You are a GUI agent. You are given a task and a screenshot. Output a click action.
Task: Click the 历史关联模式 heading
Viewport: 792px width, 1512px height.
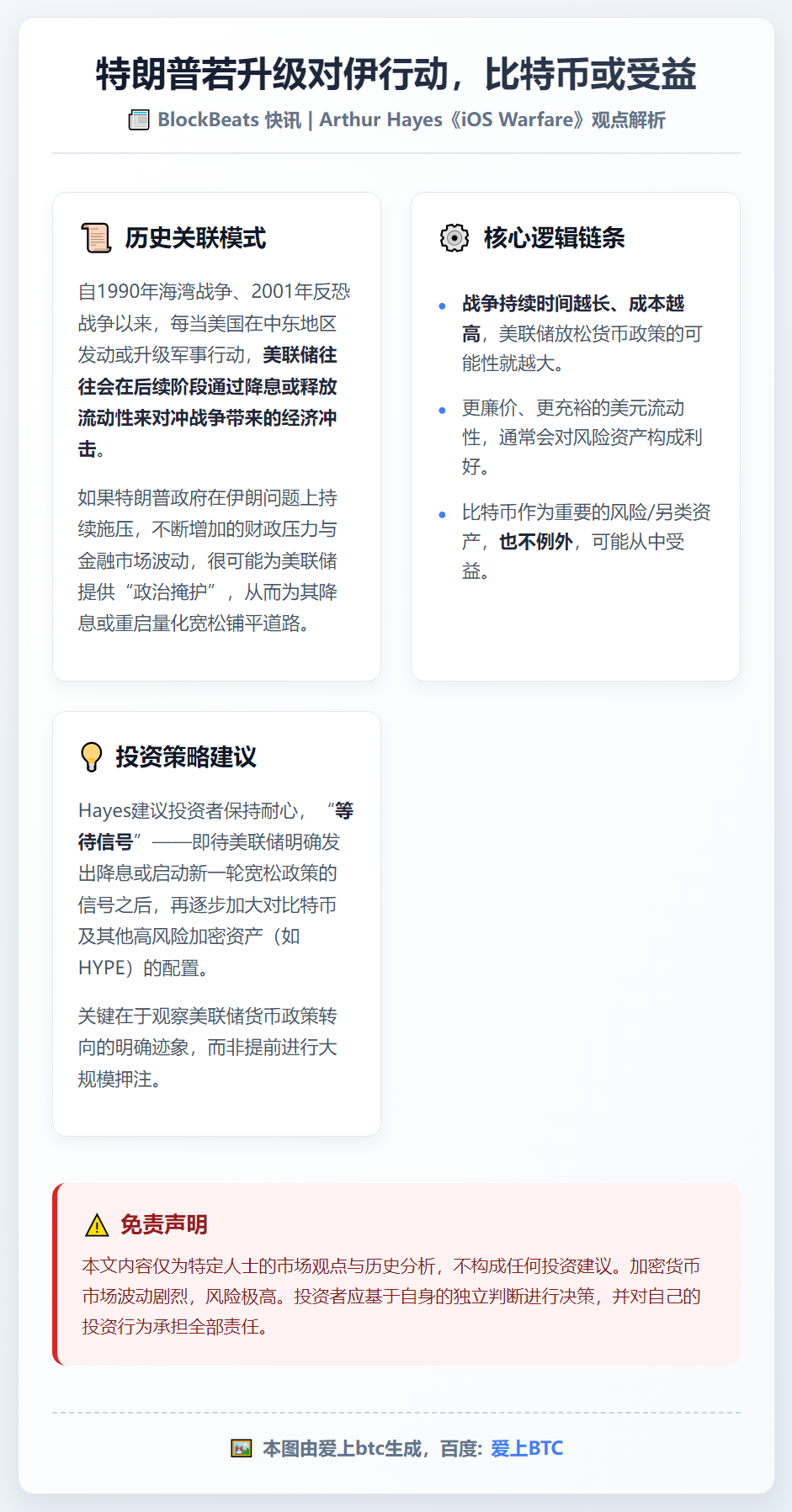(195, 238)
